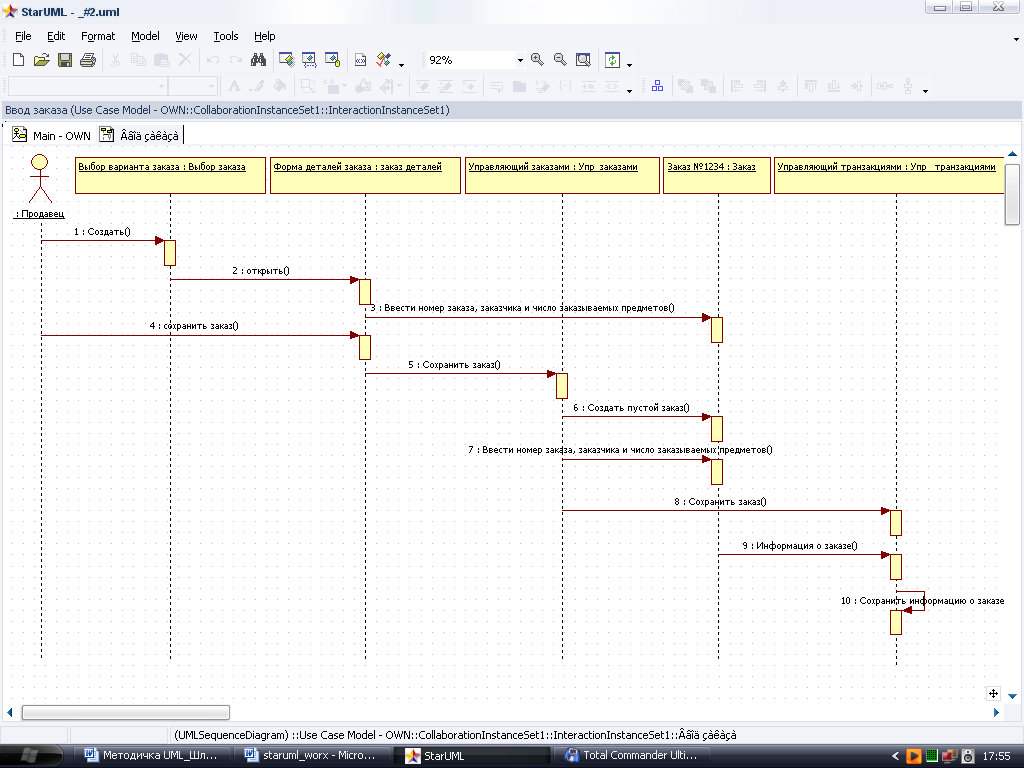This screenshot has height=768, width=1024.
Task: Open Методичка UML taskbar window
Action: [x=152, y=756]
